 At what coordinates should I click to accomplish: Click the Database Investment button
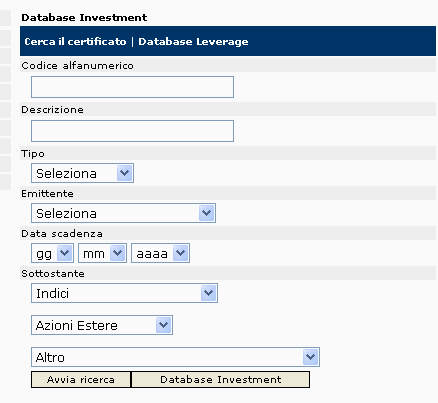221,380
